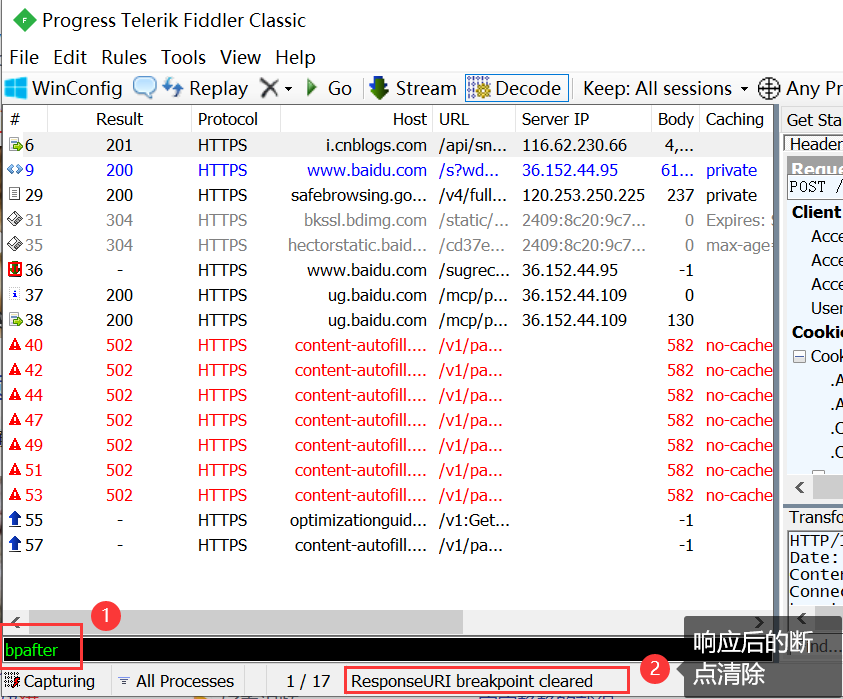The width and height of the screenshot is (843, 699).
Task: Open the Help menu
Action: click(295, 57)
